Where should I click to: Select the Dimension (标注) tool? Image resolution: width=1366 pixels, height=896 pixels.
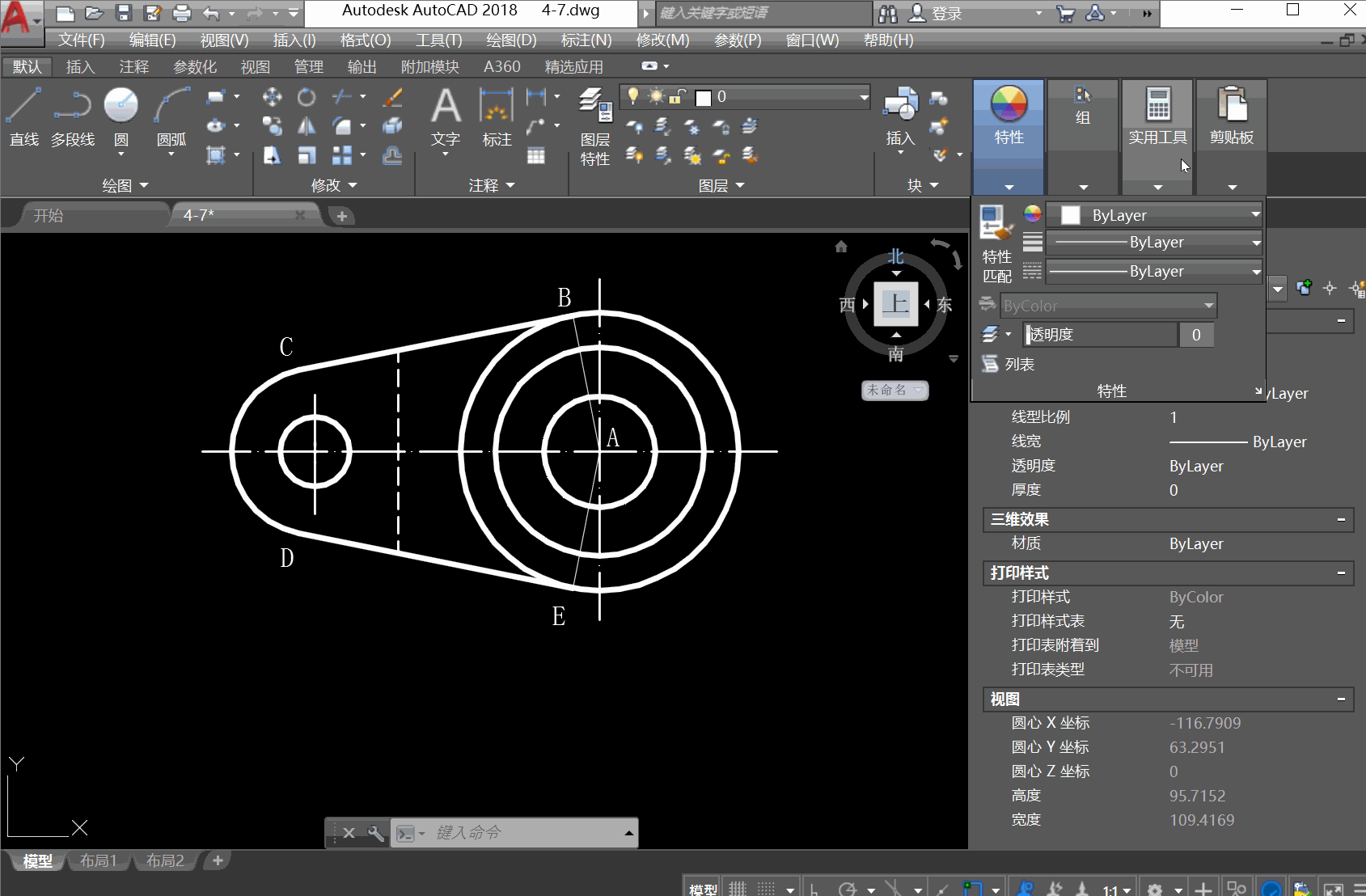(x=497, y=117)
